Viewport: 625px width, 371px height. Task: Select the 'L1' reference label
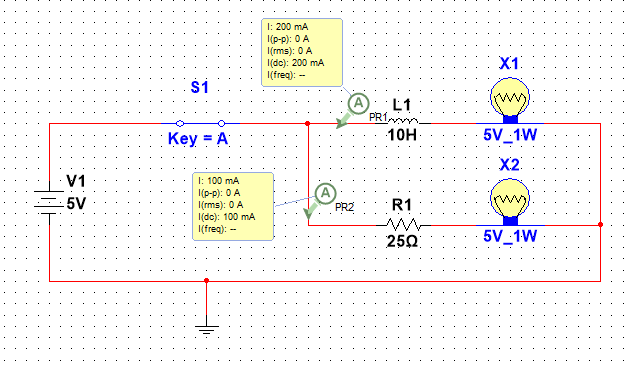(402, 105)
